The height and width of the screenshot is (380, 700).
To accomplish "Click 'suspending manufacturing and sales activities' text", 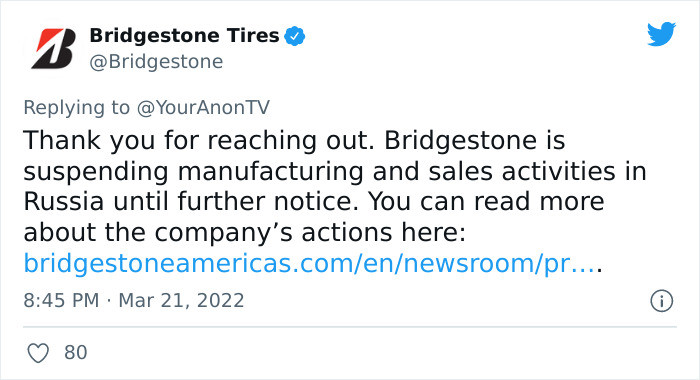I will 319,171.
